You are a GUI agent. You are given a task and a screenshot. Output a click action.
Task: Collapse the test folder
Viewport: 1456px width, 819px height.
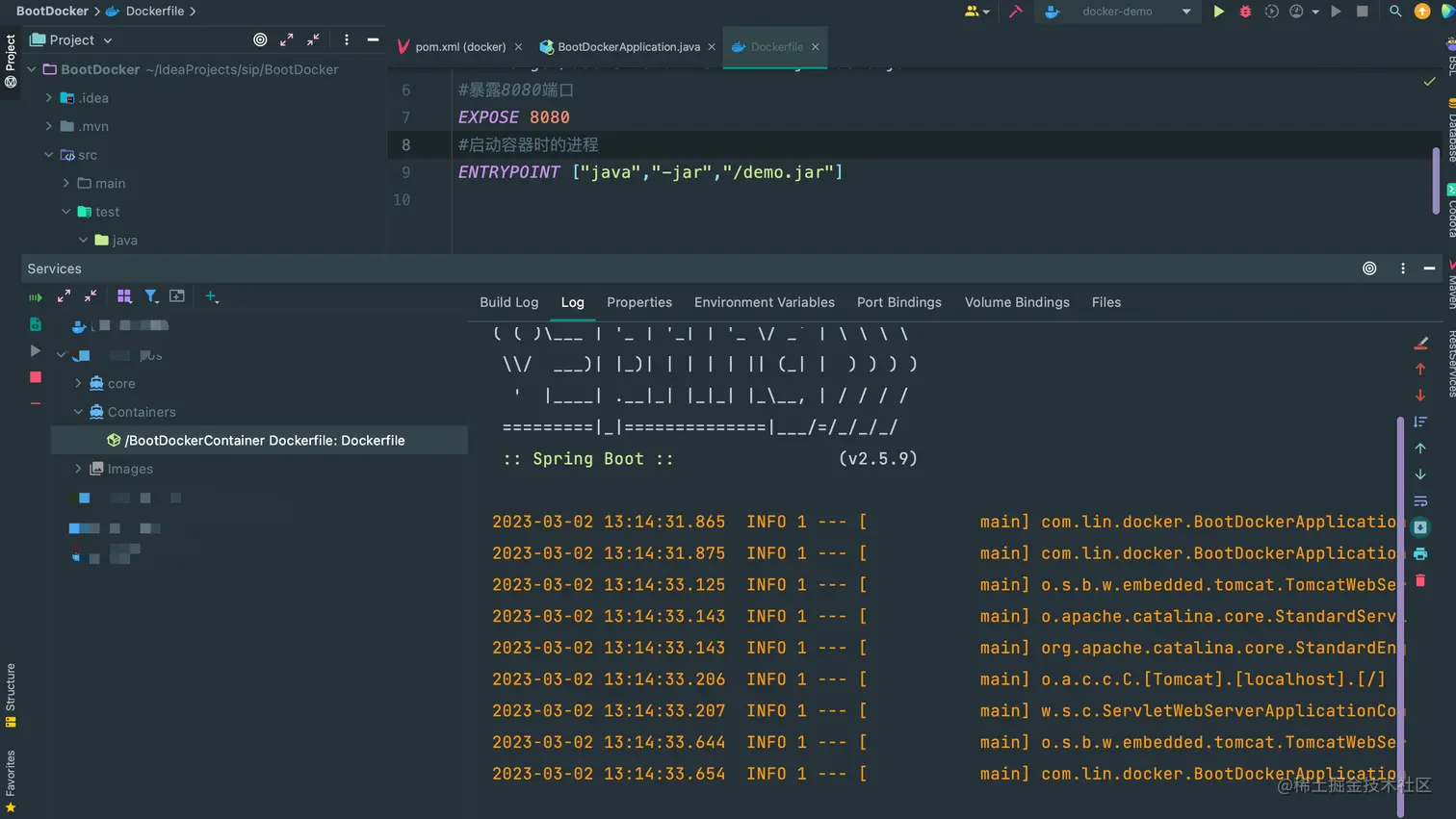66,212
